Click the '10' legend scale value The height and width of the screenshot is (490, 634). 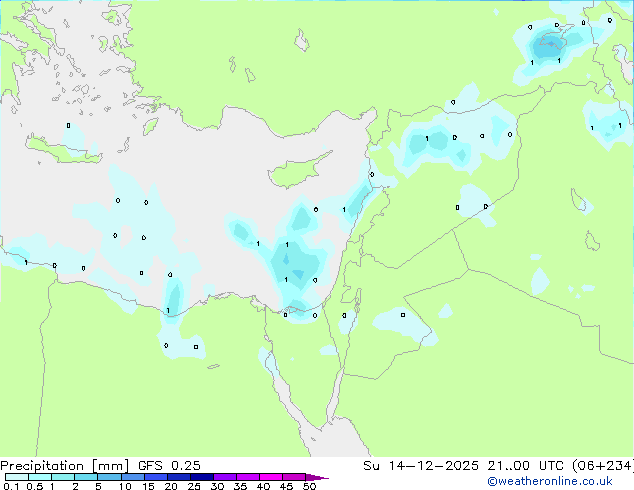point(125,486)
